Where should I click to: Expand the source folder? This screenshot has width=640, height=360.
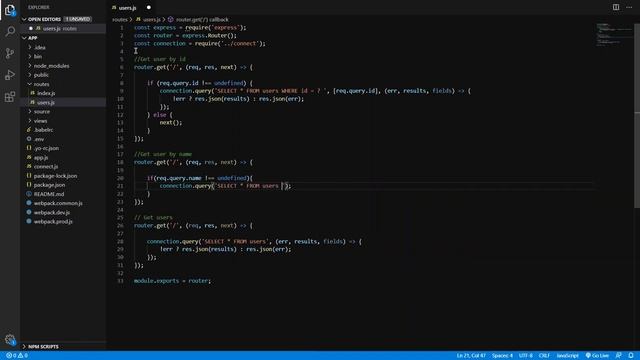(x=42, y=111)
